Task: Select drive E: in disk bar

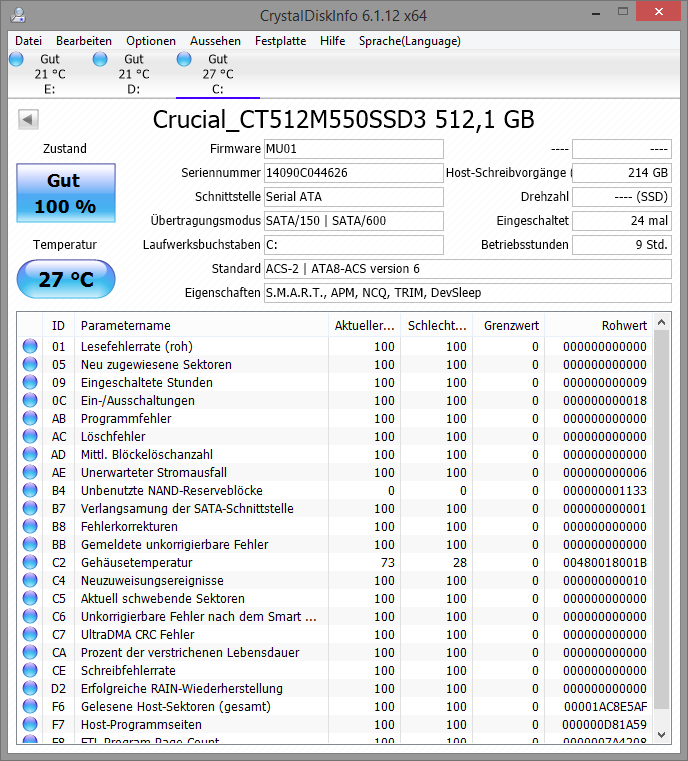Action: pos(49,74)
